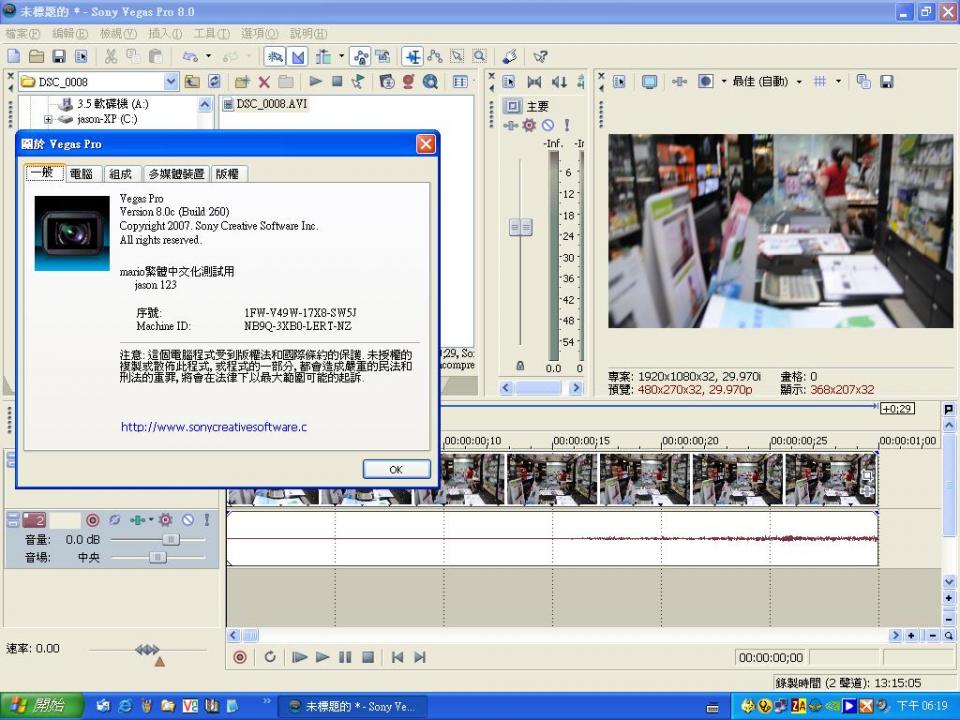Save the preview snapshot to file
This screenshot has height=720, width=960.
(x=886, y=82)
